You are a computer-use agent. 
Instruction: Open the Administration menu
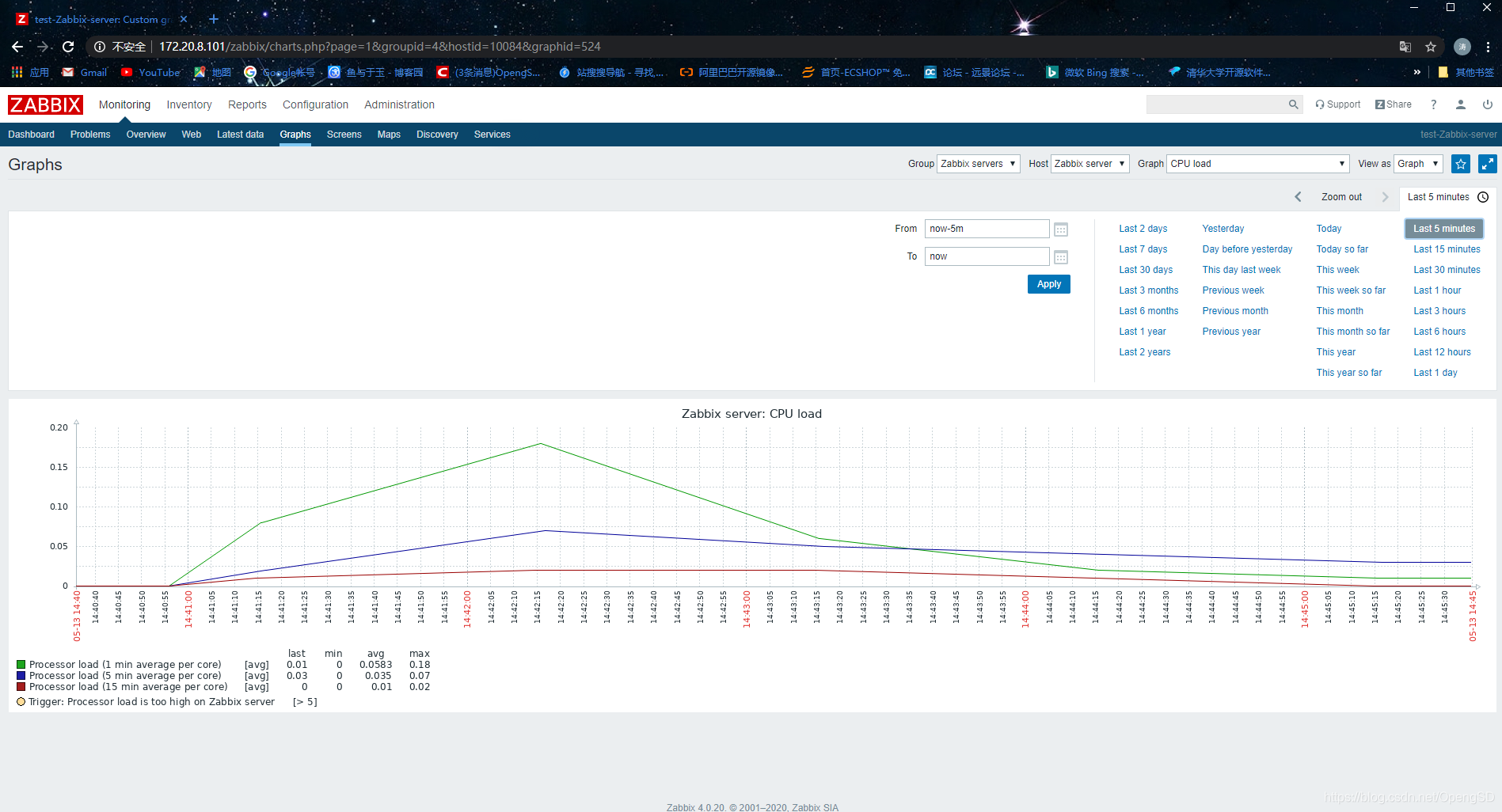click(x=399, y=104)
